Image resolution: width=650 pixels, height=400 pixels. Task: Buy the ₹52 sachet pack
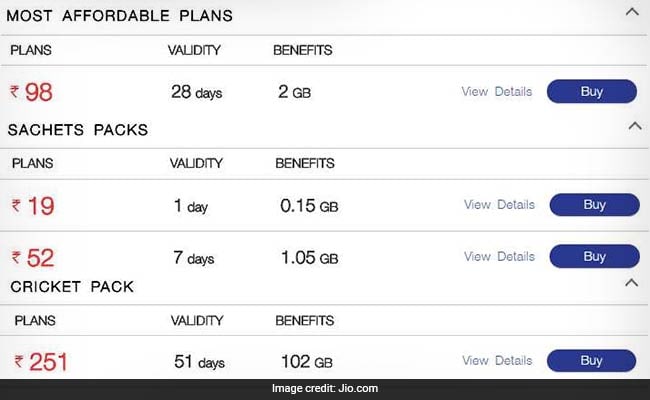pos(594,257)
